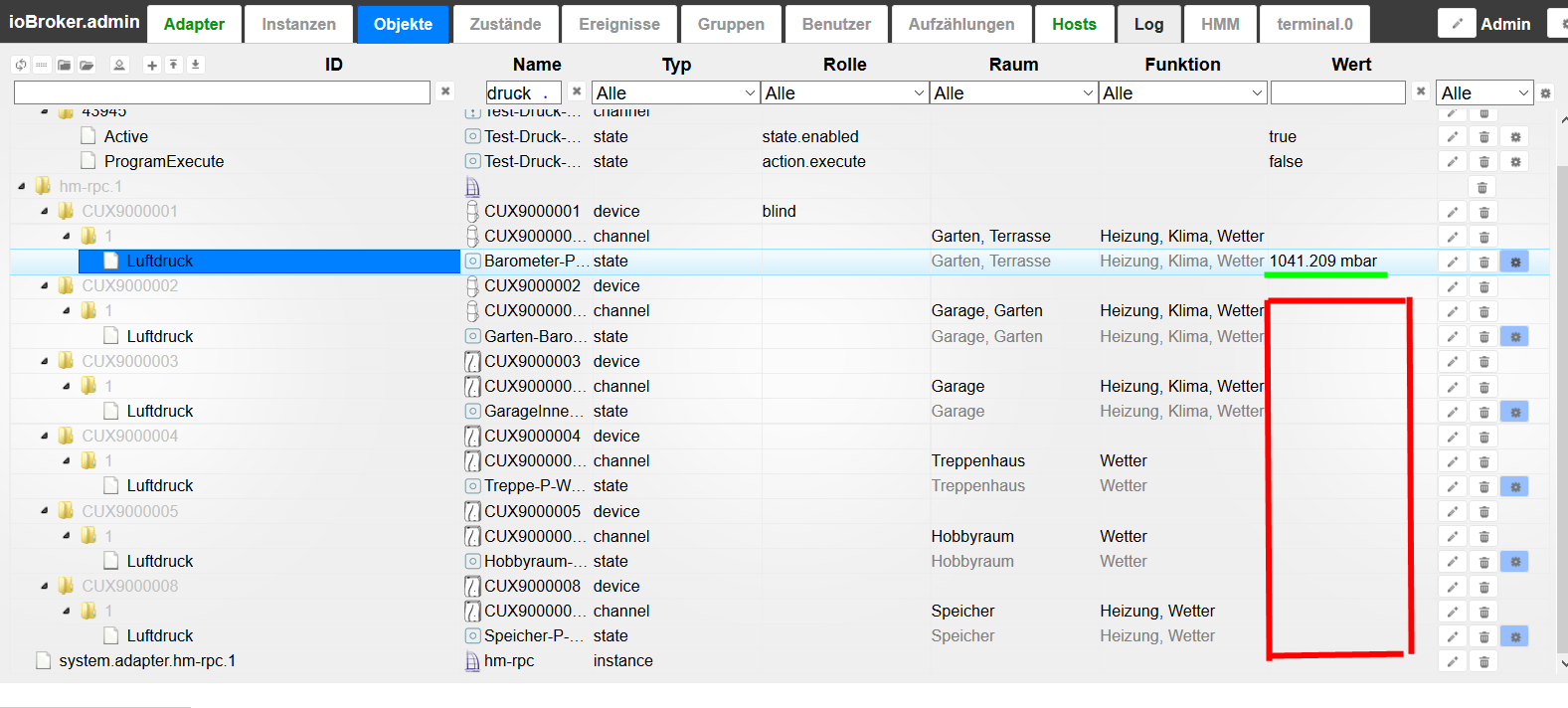This screenshot has width=1568, height=708.
Task: Open the Aufzählungen tab
Action: (x=961, y=24)
